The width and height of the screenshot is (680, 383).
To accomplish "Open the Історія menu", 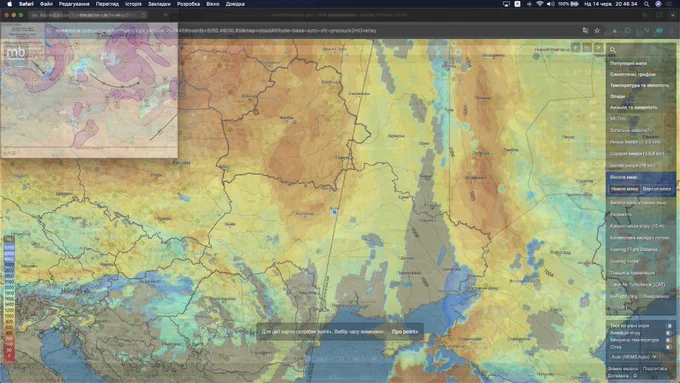I will pyautogui.click(x=133, y=4).
